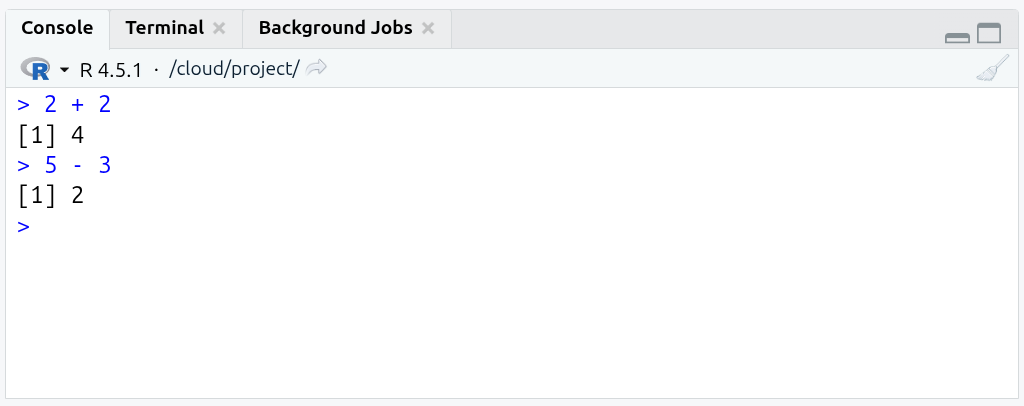Viewport: 1024px width, 406px height.
Task: Click the view current directory arrow icon
Action: (x=317, y=68)
